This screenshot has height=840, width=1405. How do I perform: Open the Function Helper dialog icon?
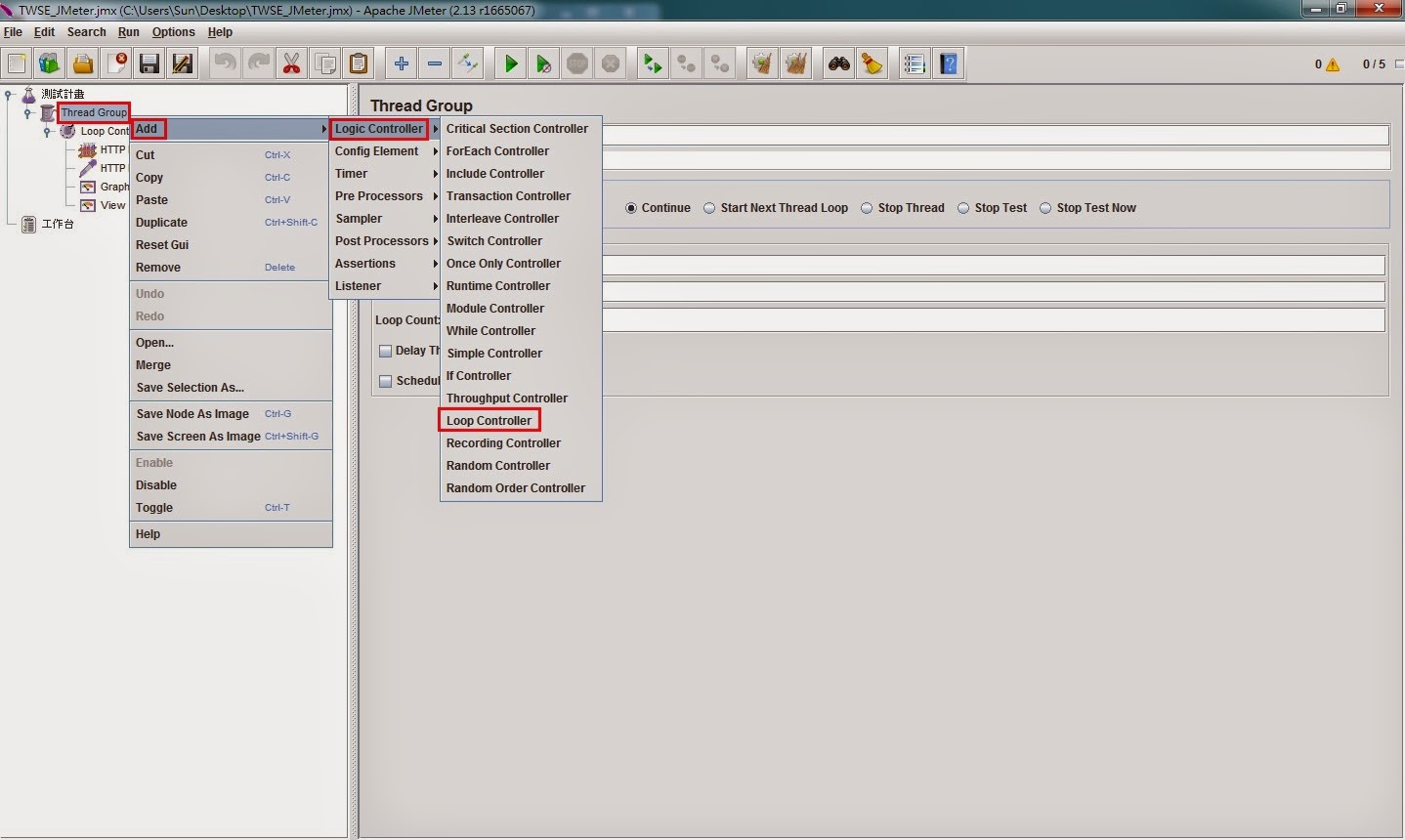coord(915,64)
